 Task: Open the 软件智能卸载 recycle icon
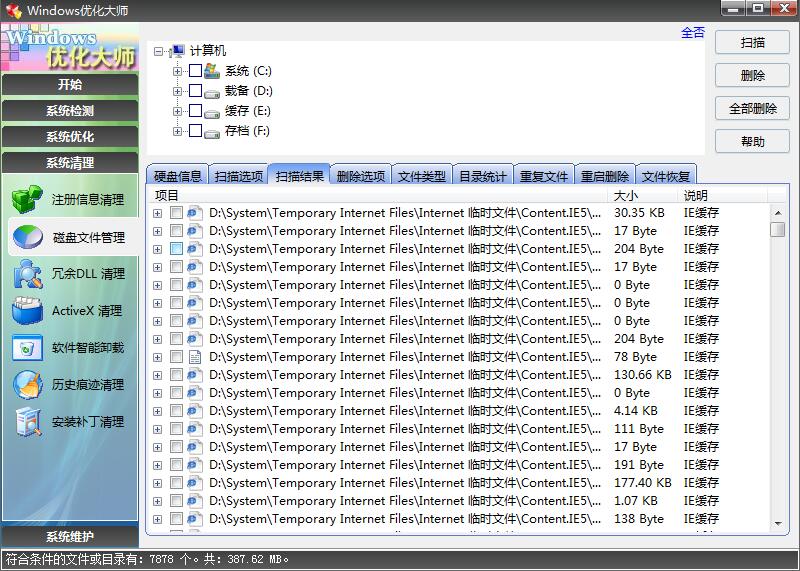point(27,348)
